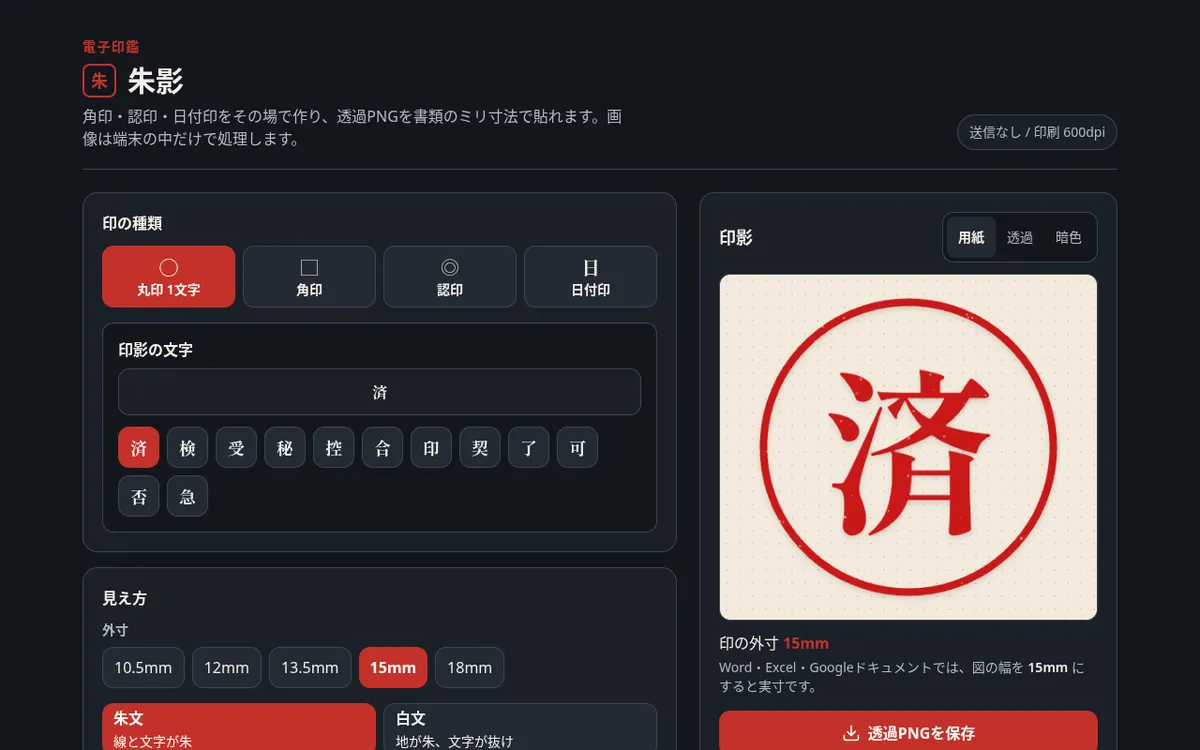Click the 朱 logo icon beside the title
Image resolution: width=1200 pixels, height=750 pixels.
pos(100,81)
